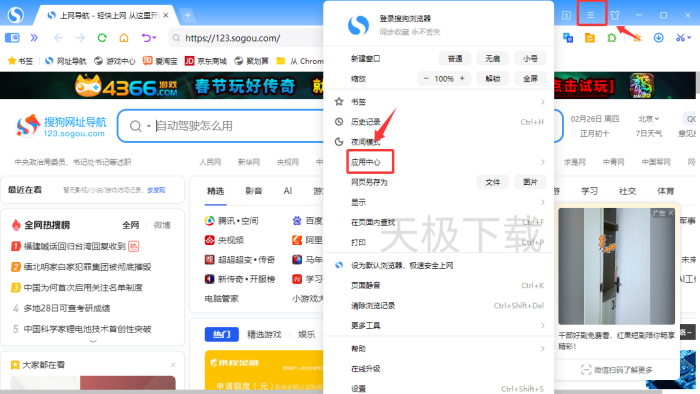Screen dimensions: 700x394
Task: Click the skin (shirt) icon in title bar
Action: pyautogui.click(x=615, y=15)
